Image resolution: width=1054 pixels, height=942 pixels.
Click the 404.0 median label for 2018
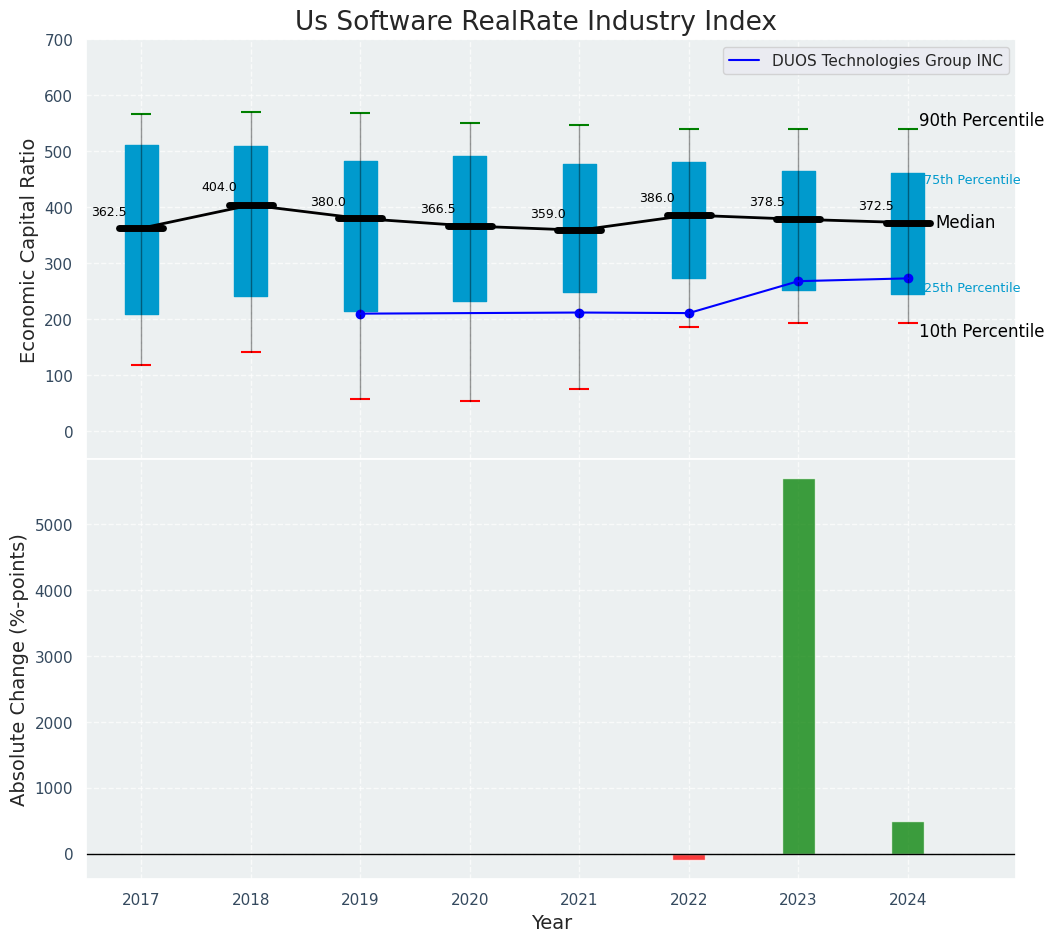(219, 187)
